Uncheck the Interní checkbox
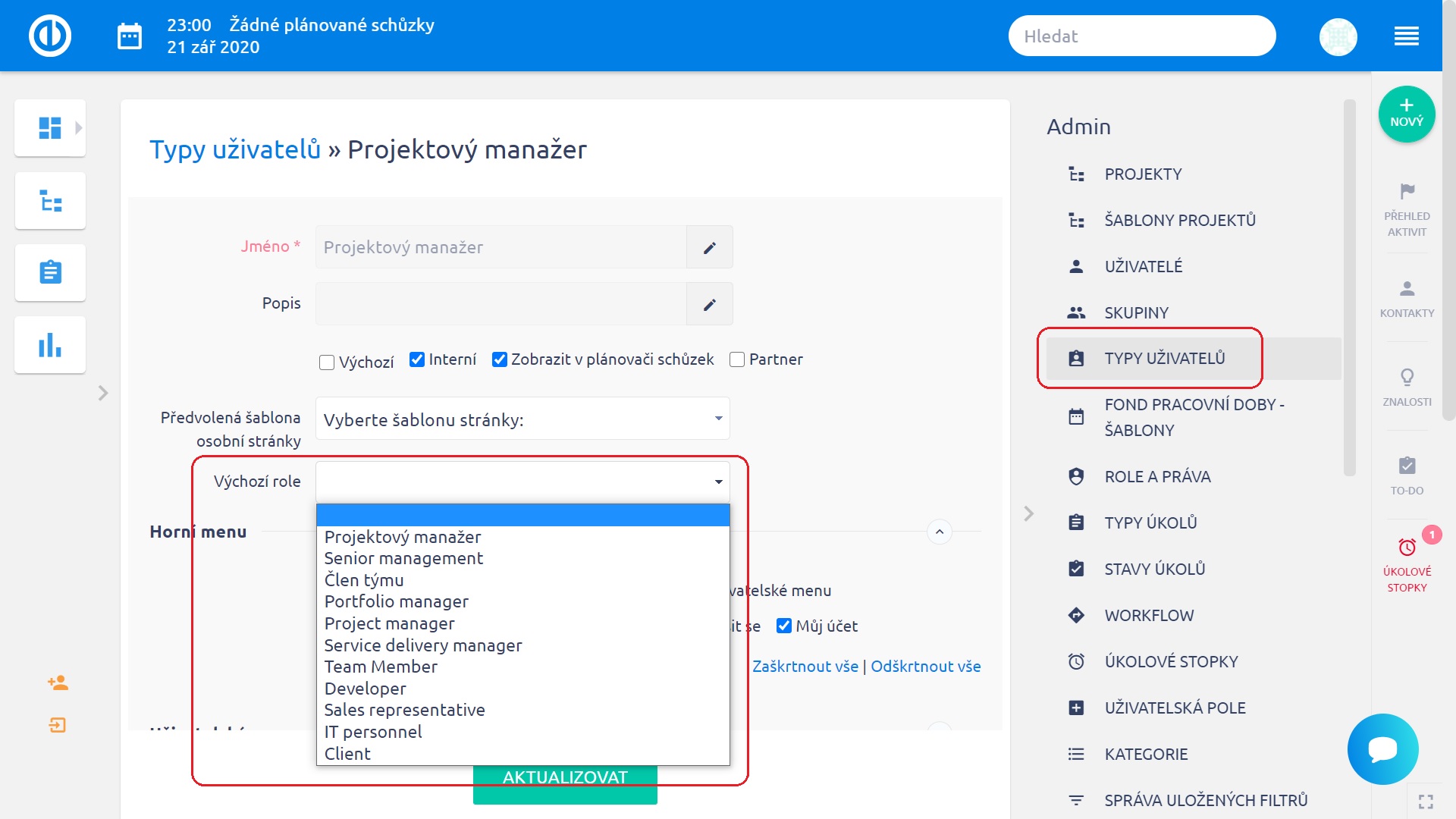This screenshot has height=819, width=1456. (416, 359)
